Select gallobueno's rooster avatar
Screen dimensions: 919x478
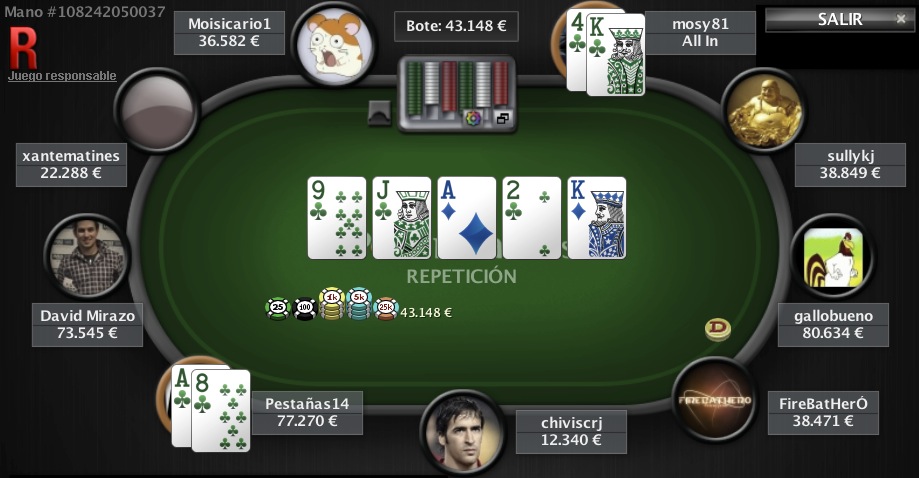(833, 257)
